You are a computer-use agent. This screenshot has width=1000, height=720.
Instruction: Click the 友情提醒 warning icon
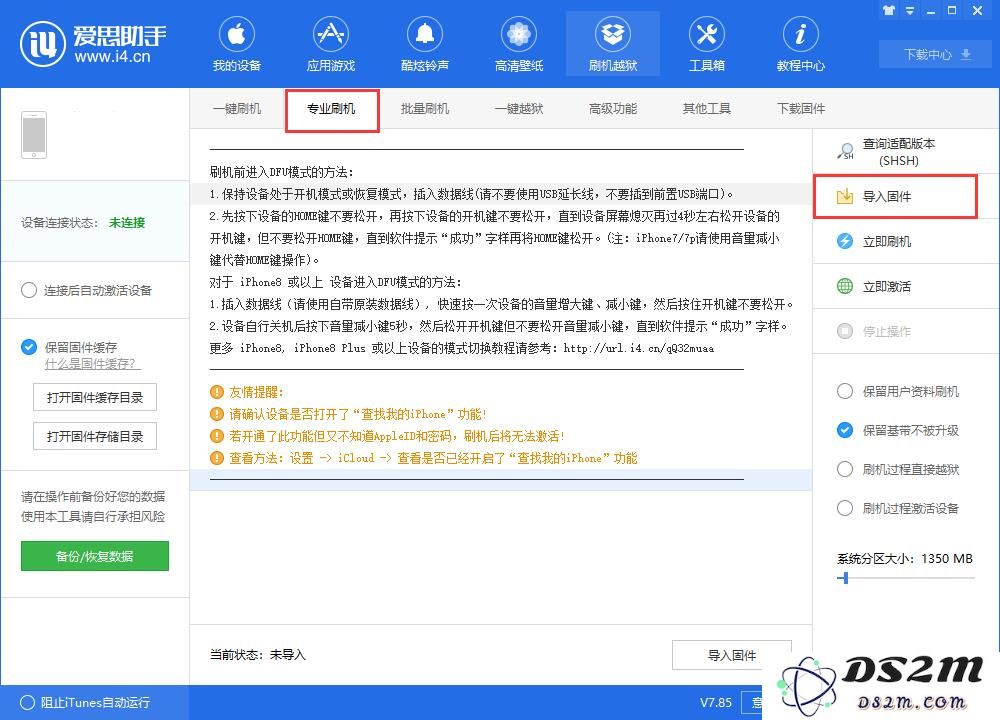(x=217, y=392)
